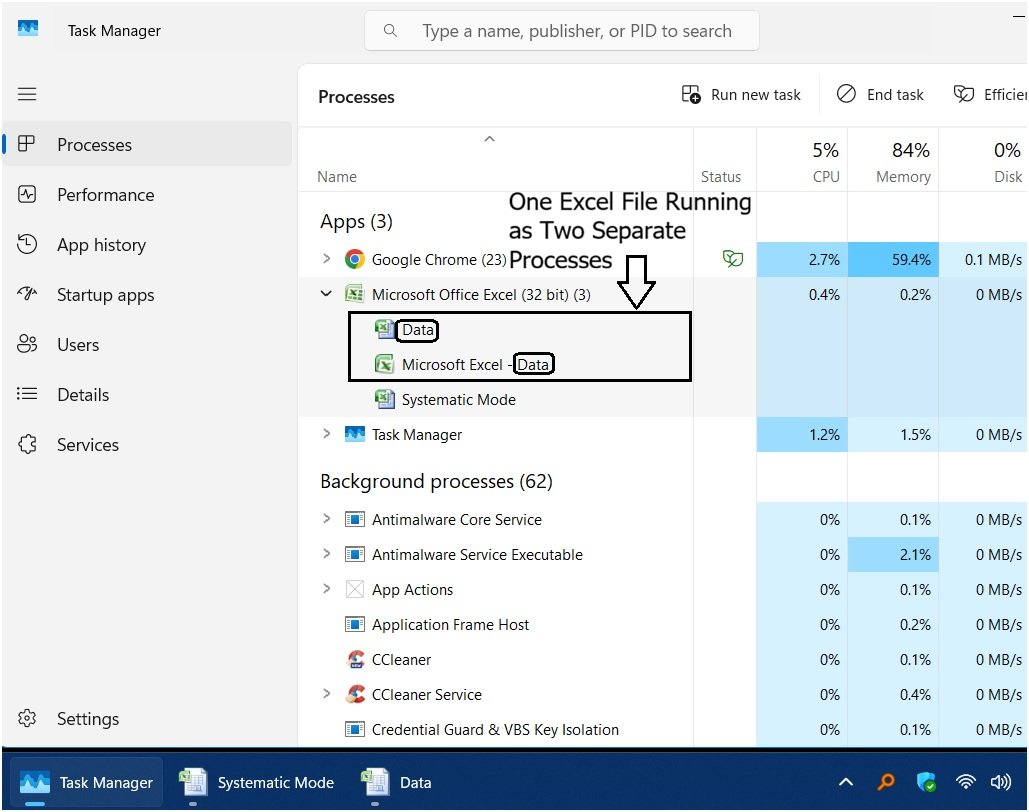Sort by the Name column header

click(x=495, y=160)
